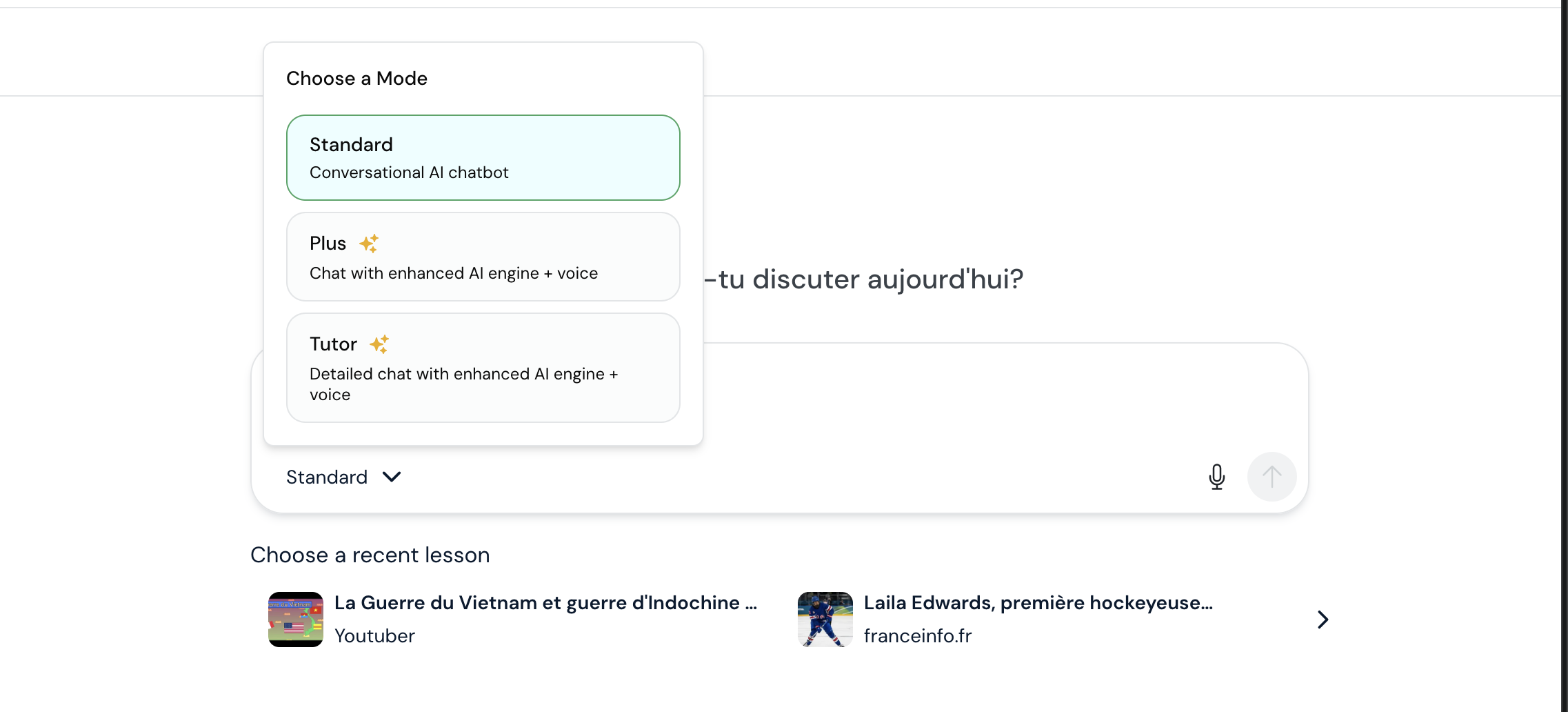Open lesson 'La Guerre du Vietnam et guerre d'Indochine'
1568x712 pixels.
coord(545,603)
